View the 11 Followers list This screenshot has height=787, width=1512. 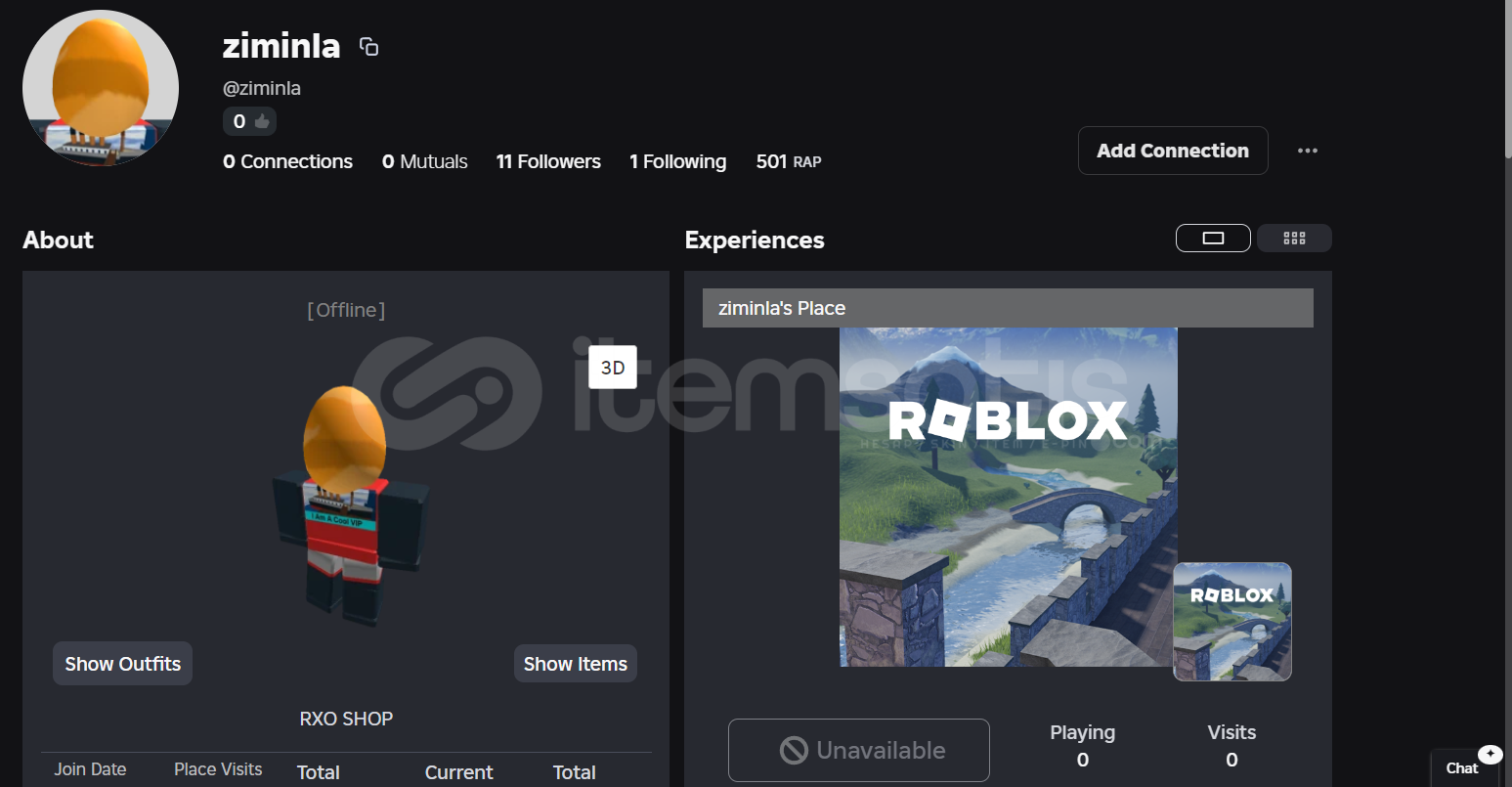(x=548, y=161)
